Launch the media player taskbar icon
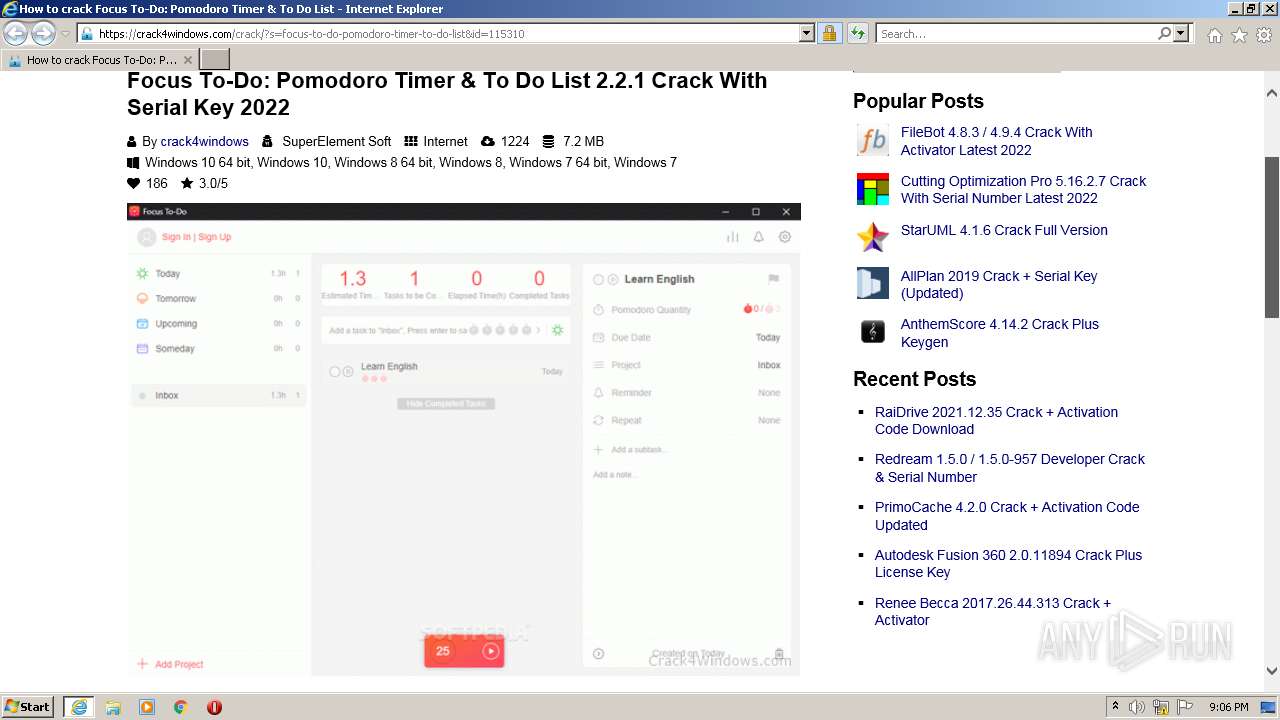The height and width of the screenshot is (720, 1280). (147, 707)
